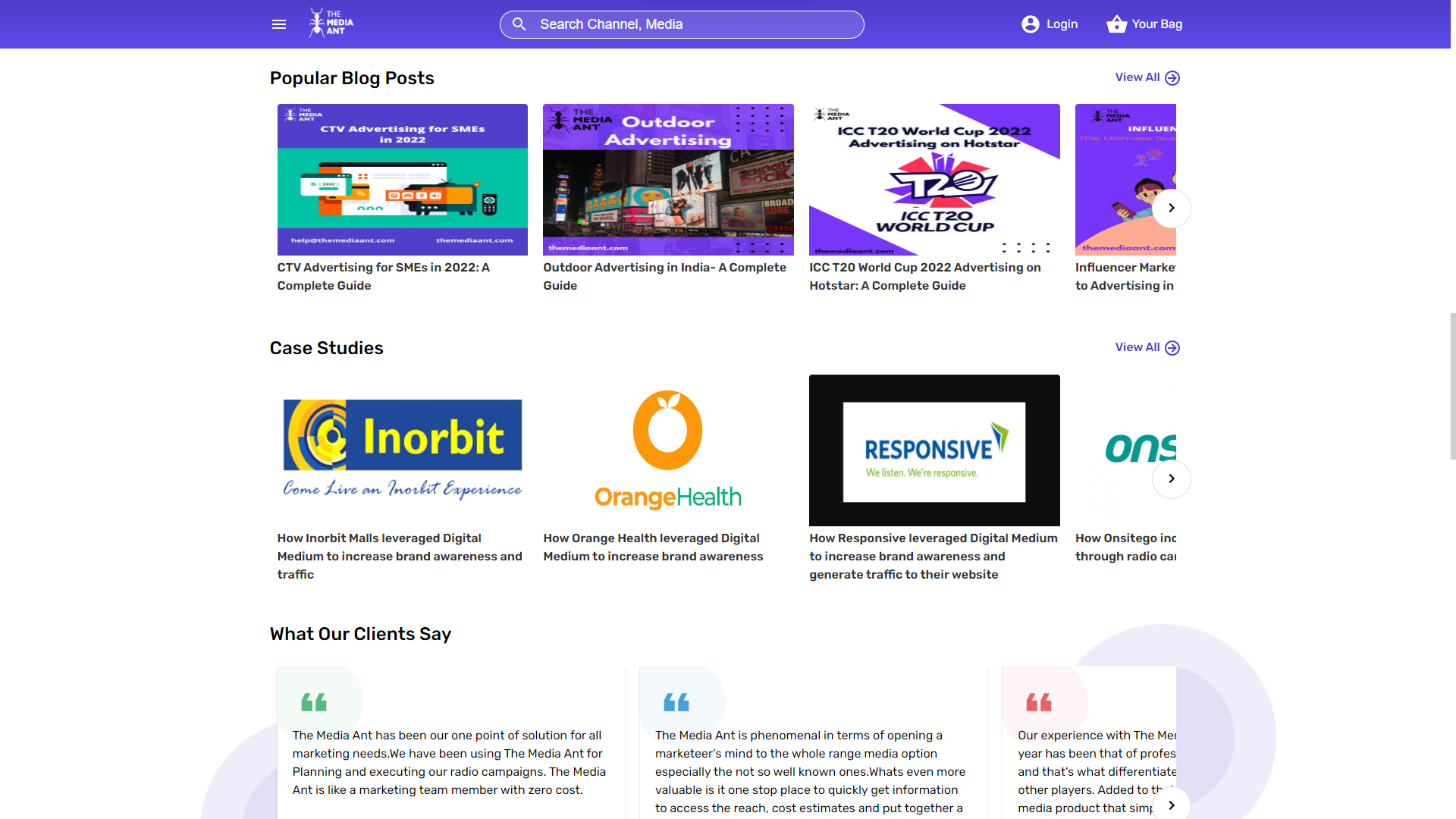Open Outdoor Advertising in India blog thumbnail
This screenshot has width=1456, height=819.
click(668, 180)
